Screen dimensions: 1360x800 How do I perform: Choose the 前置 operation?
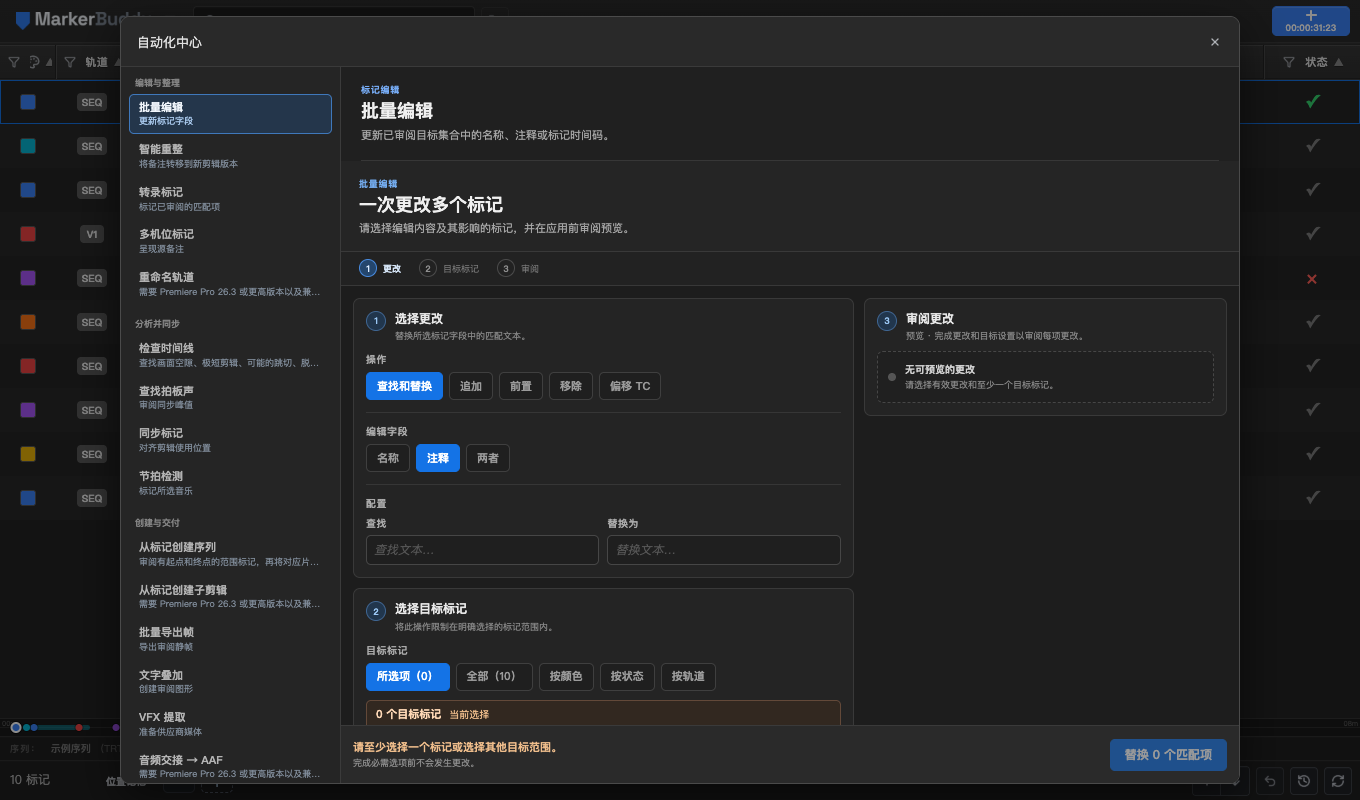click(521, 386)
